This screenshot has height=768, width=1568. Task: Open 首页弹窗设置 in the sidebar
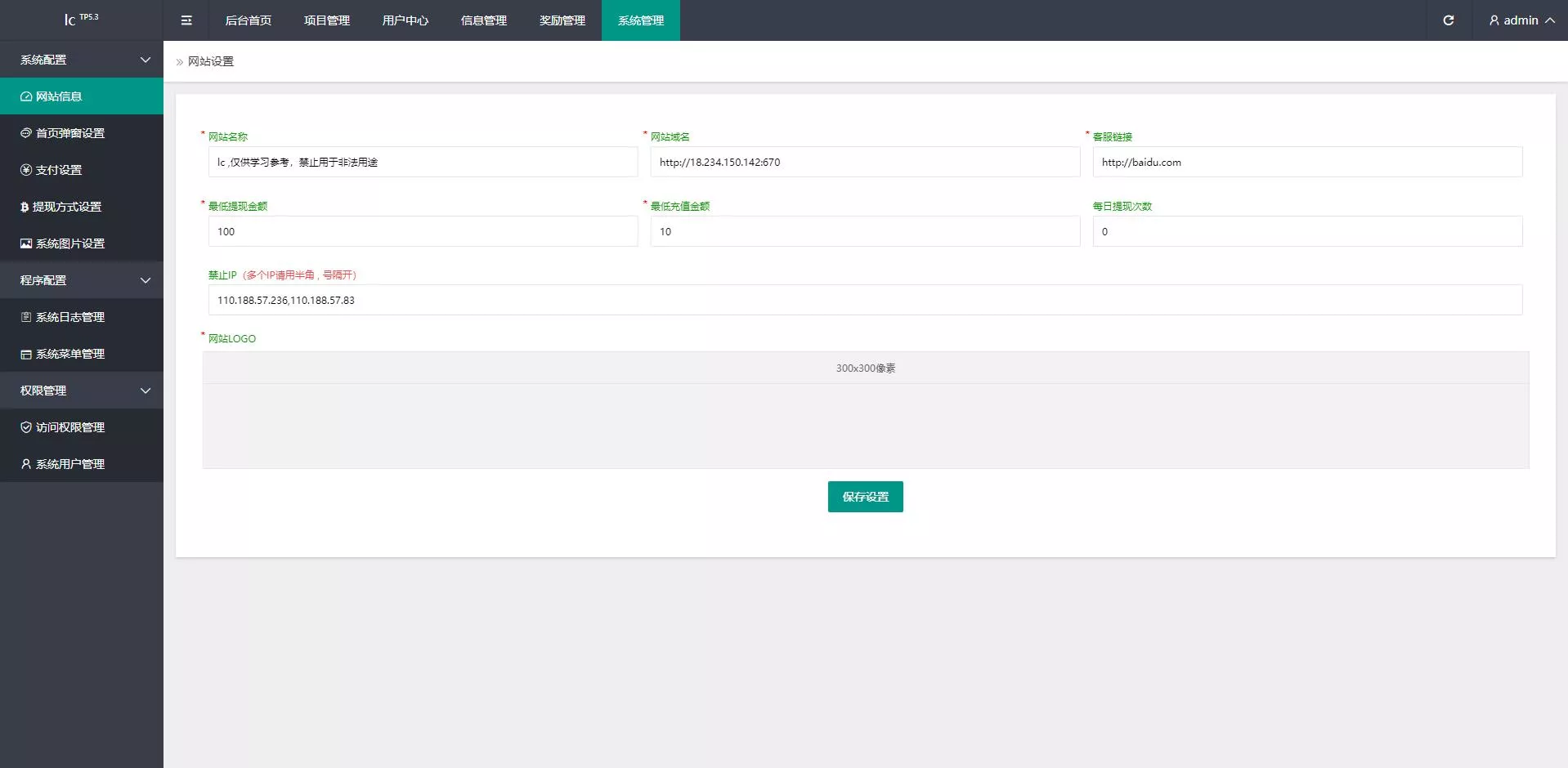pos(70,133)
